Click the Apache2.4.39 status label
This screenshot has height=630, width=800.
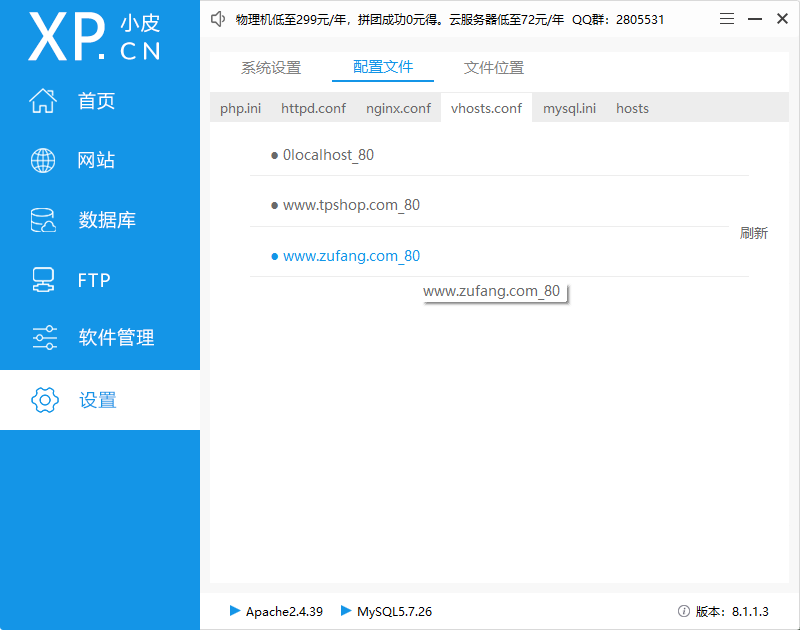coord(284,611)
